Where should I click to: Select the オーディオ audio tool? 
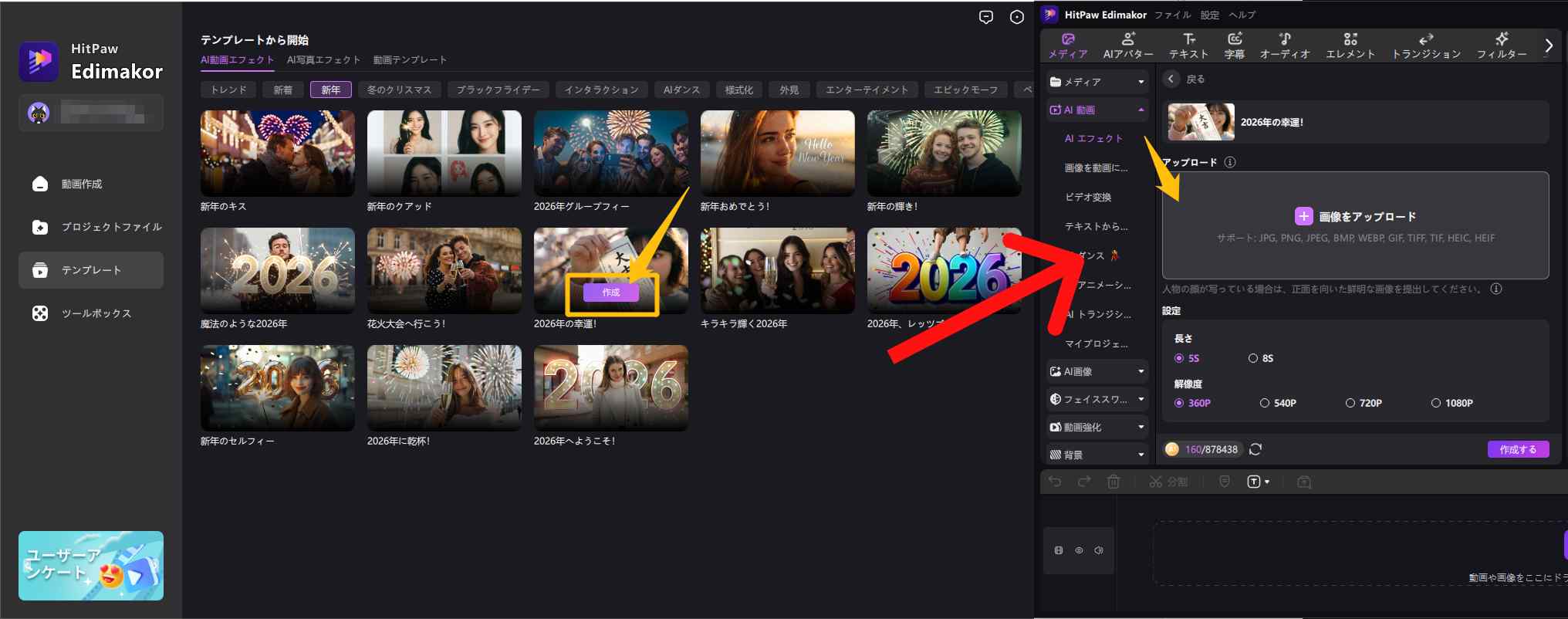tap(1284, 46)
